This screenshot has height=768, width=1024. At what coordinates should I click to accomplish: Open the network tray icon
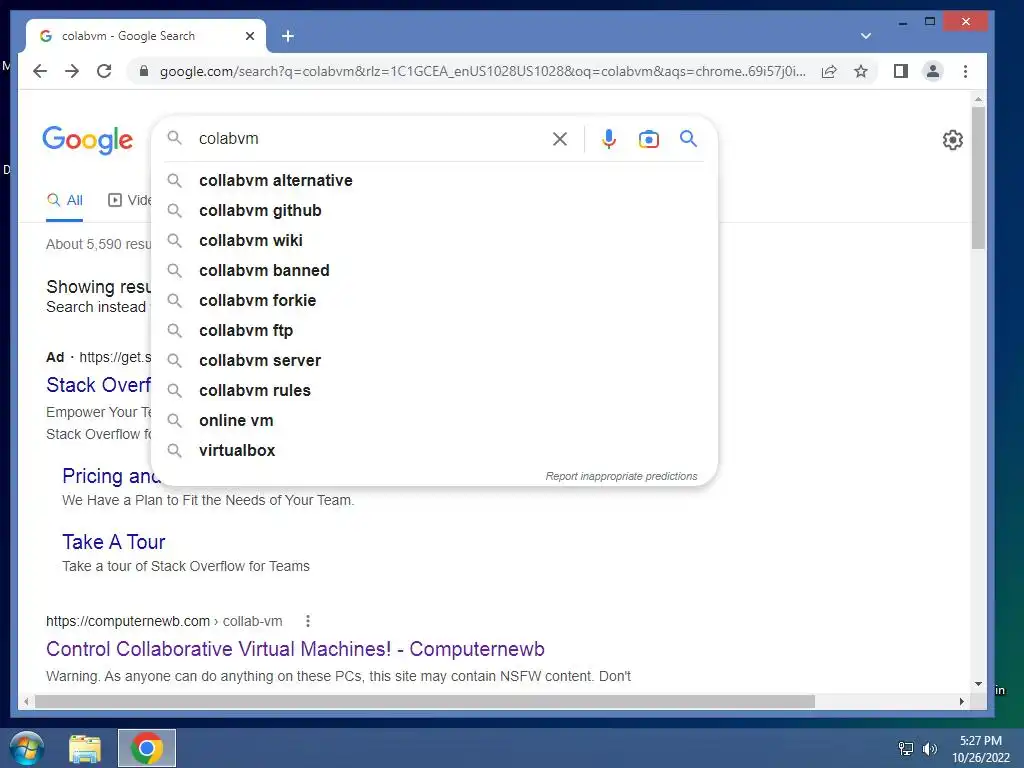[905, 748]
